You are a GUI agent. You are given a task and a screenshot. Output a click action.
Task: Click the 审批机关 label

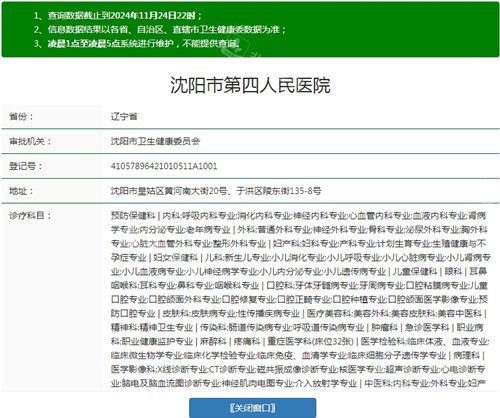coord(30,141)
